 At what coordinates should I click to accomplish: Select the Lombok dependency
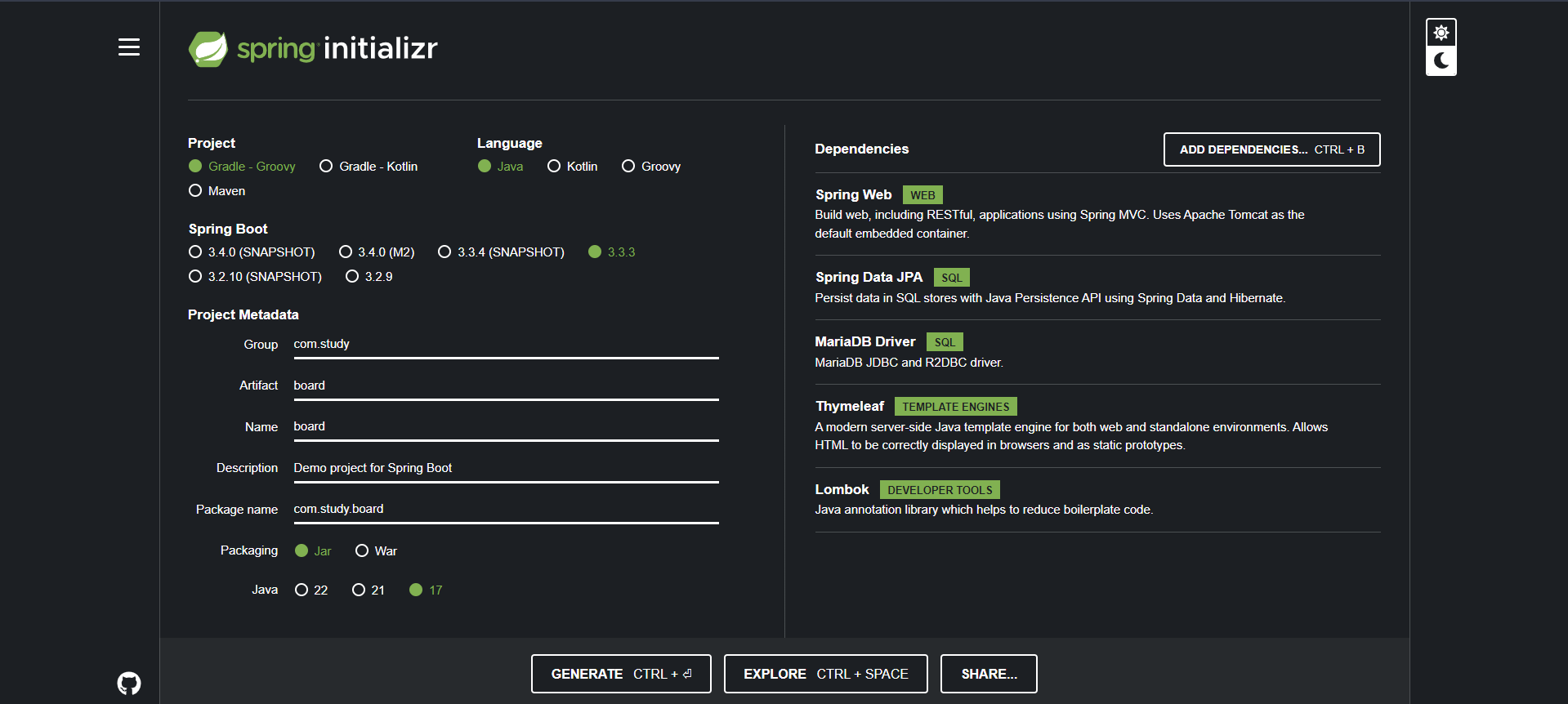click(1097, 500)
